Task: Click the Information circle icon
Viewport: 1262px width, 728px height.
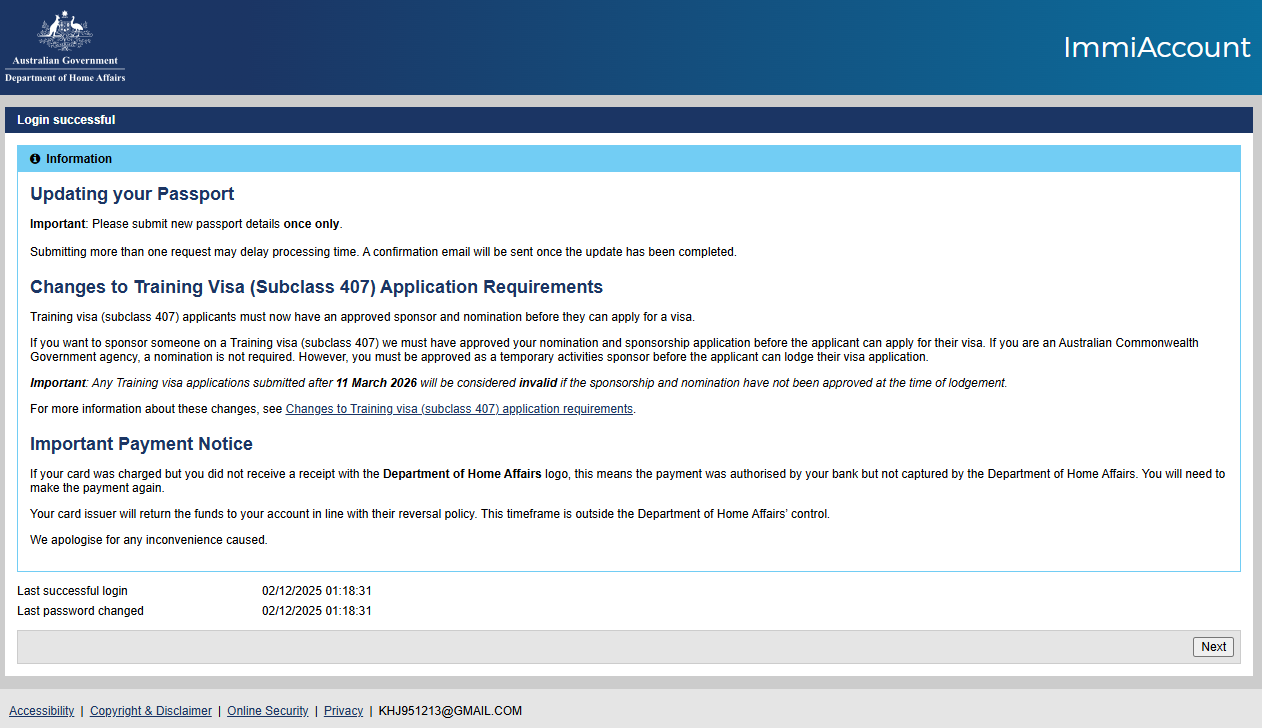Action: click(35, 159)
